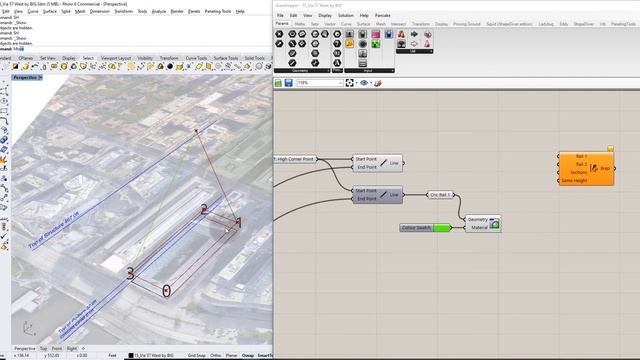
Task: Open new document icon in Grasshopper canvas toolbar
Action: click(278, 83)
